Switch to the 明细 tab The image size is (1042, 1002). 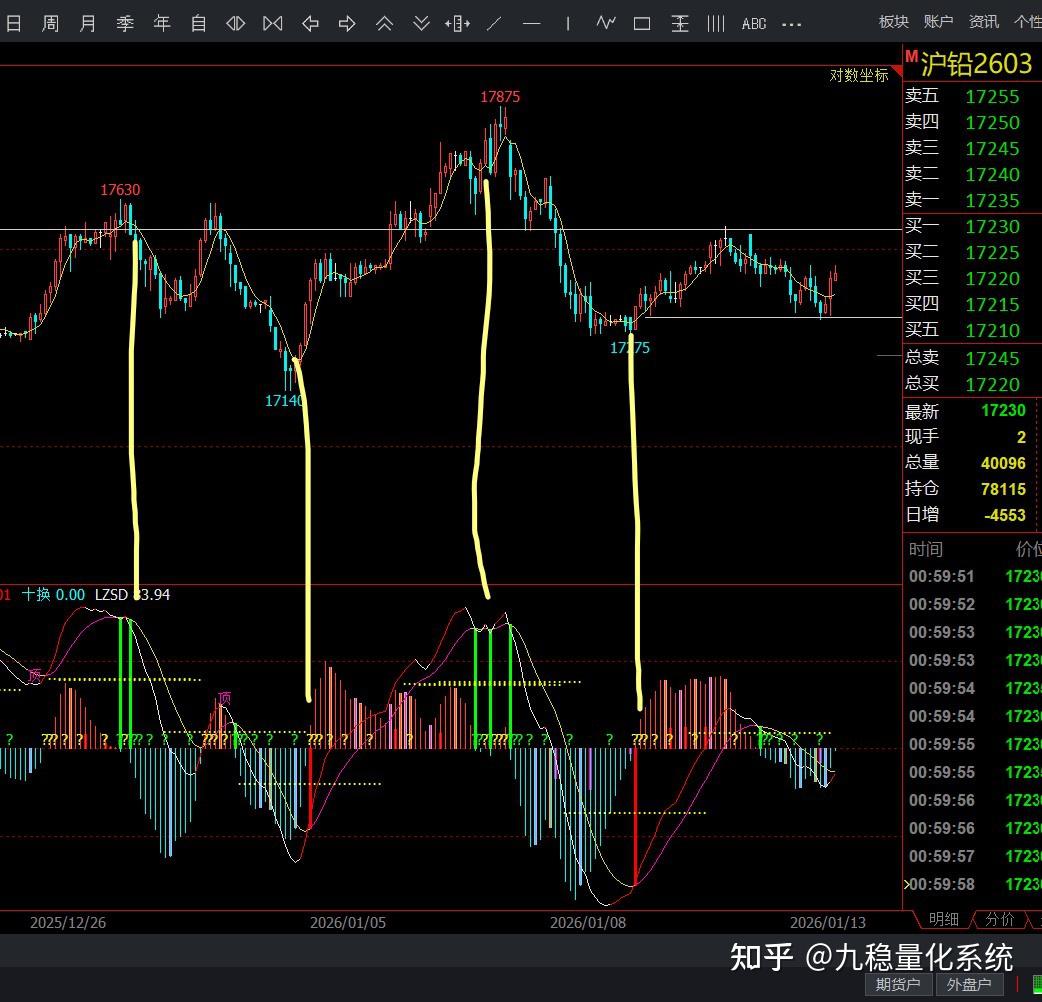click(944, 919)
